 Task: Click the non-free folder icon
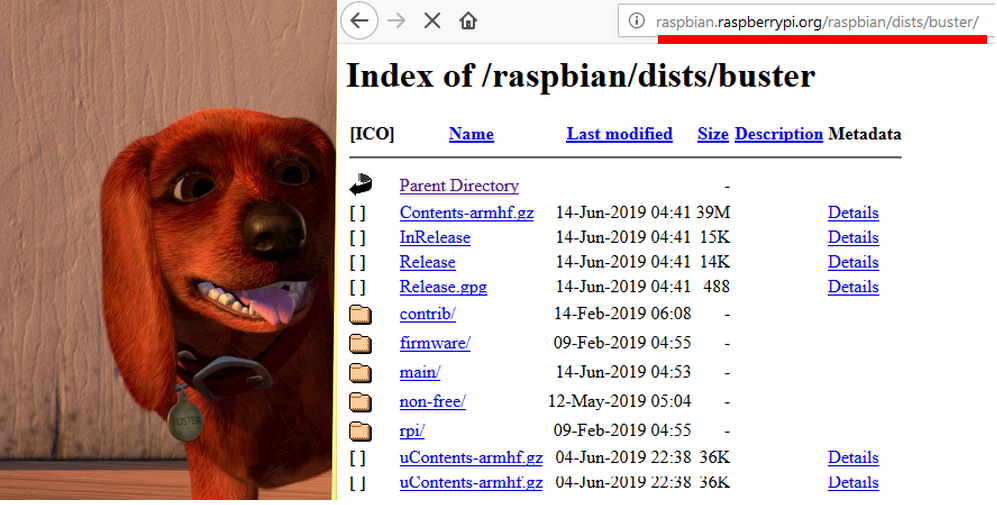pyautogui.click(x=361, y=402)
